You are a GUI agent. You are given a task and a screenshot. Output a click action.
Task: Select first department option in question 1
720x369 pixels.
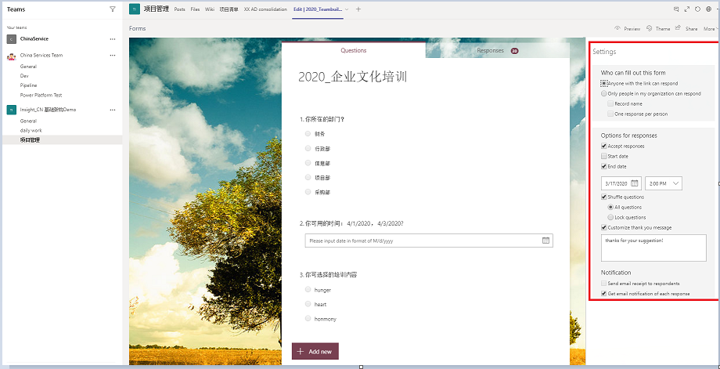(308, 134)
